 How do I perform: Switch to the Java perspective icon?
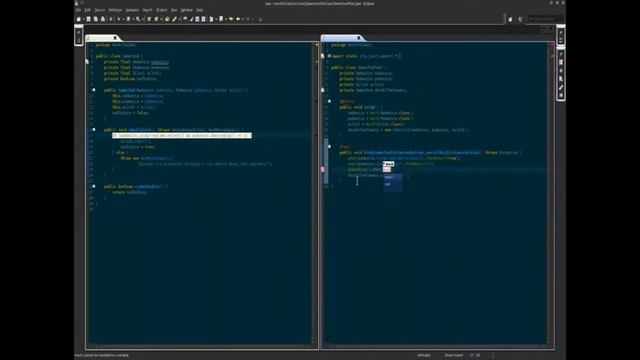click(x=520, y=19)
